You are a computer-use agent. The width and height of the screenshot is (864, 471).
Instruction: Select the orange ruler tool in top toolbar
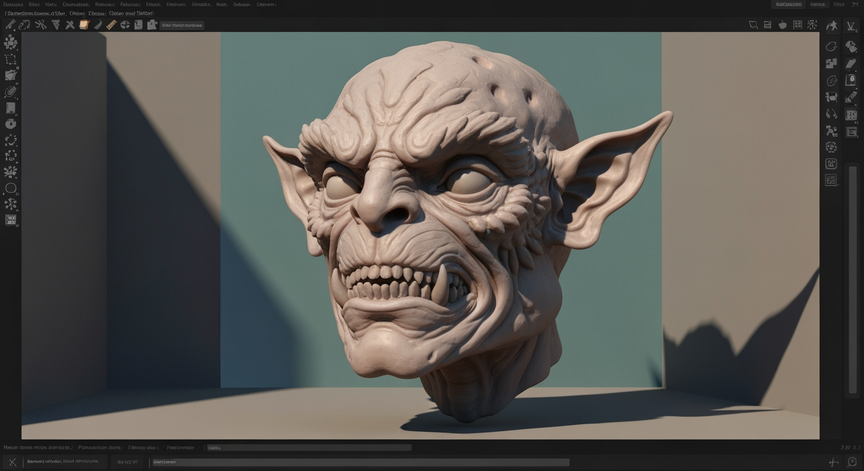(111, 25)
